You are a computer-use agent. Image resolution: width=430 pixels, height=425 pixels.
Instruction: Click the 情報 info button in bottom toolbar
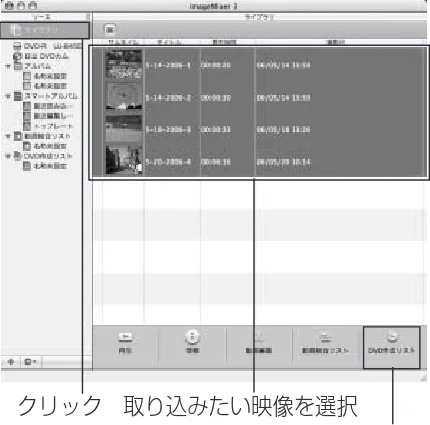(x=192, y=343)
